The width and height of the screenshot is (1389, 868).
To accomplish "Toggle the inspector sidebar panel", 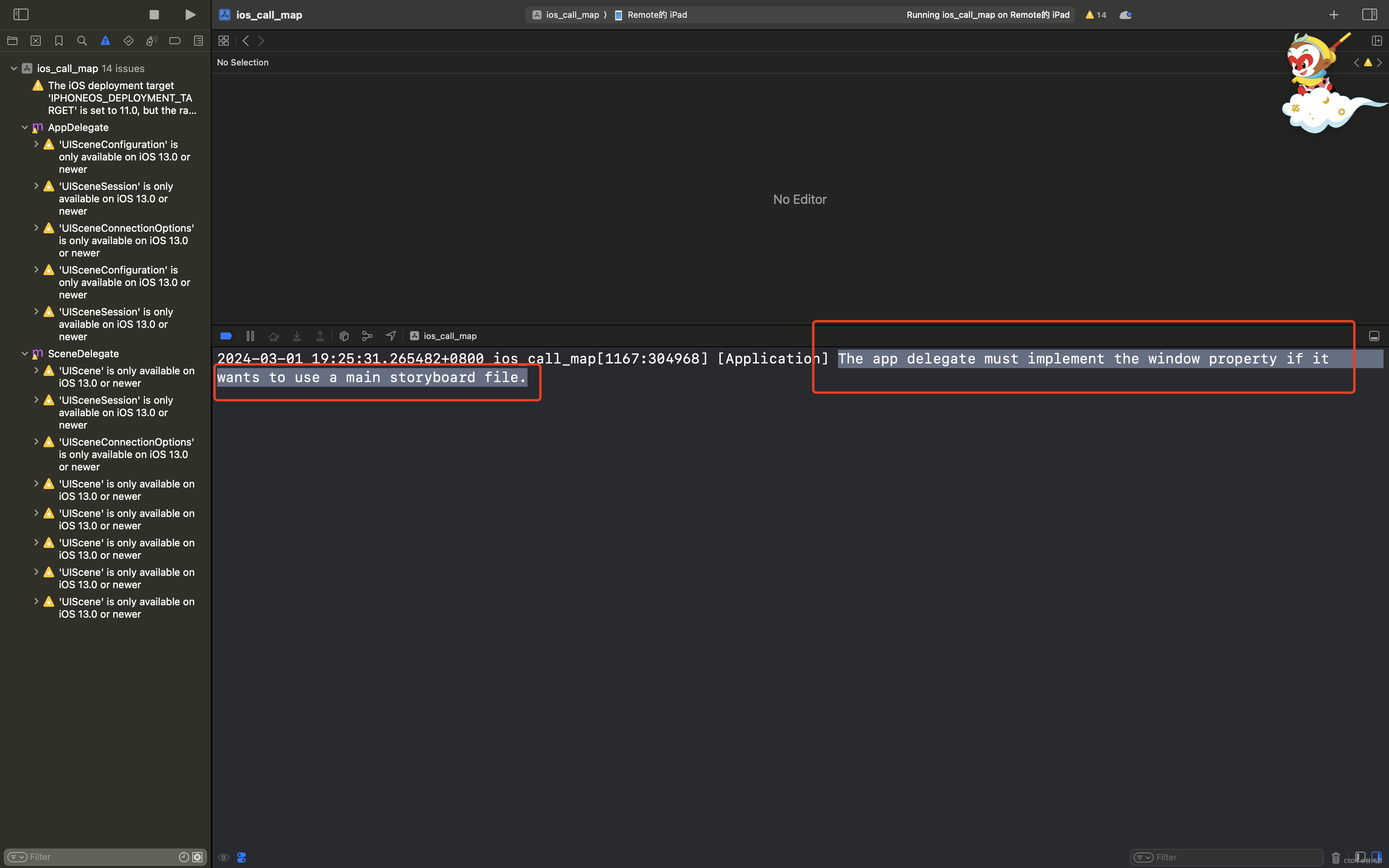I will (1370, 14).
